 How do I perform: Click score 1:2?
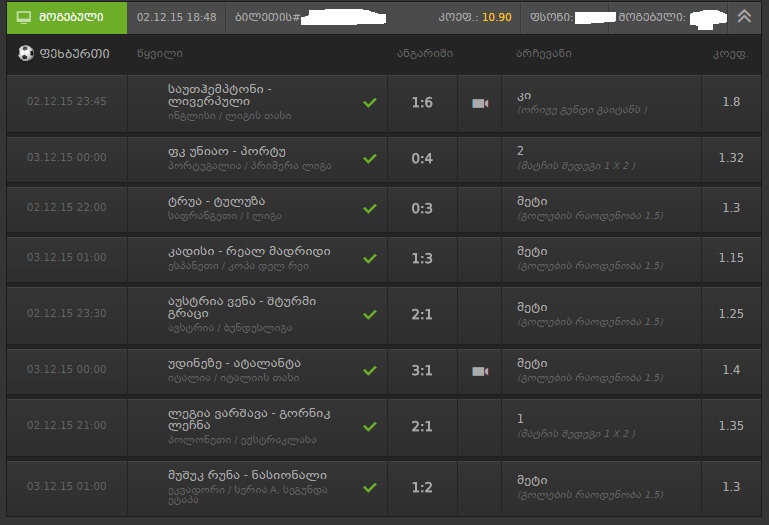(422, 487)
